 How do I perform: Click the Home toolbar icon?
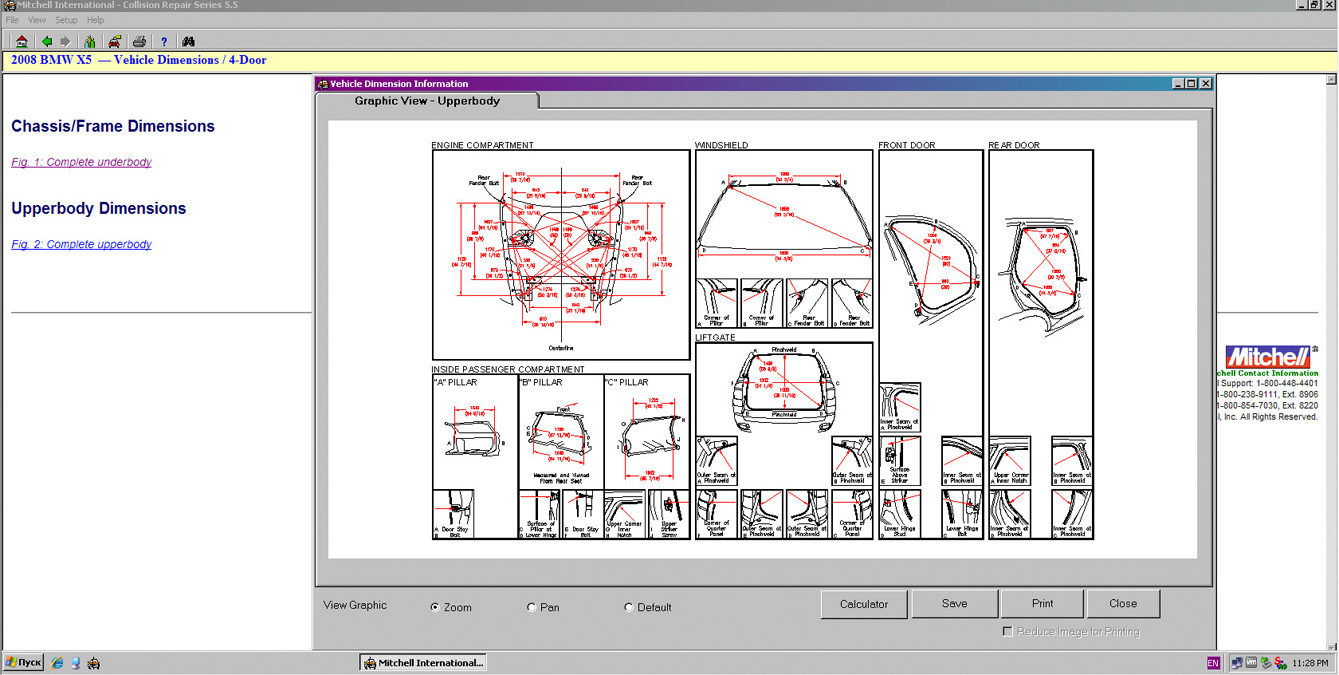coord(21,41)
